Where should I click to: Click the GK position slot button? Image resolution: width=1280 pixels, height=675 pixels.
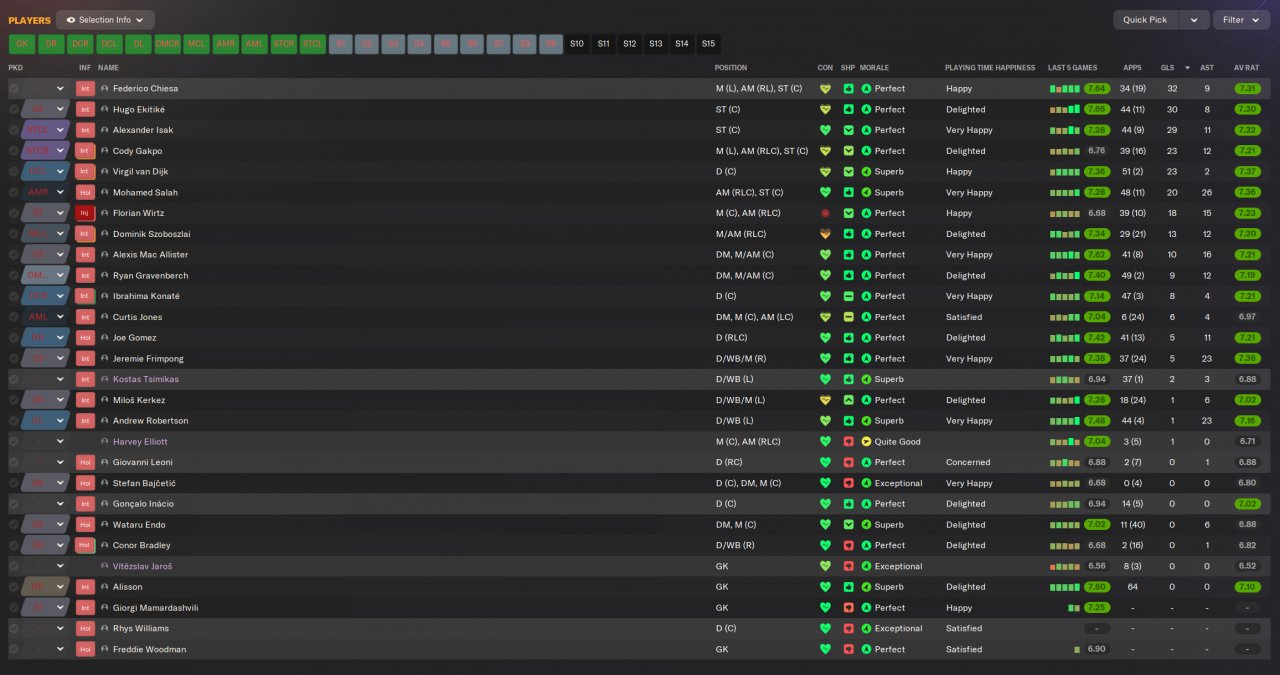click(22, 44)
